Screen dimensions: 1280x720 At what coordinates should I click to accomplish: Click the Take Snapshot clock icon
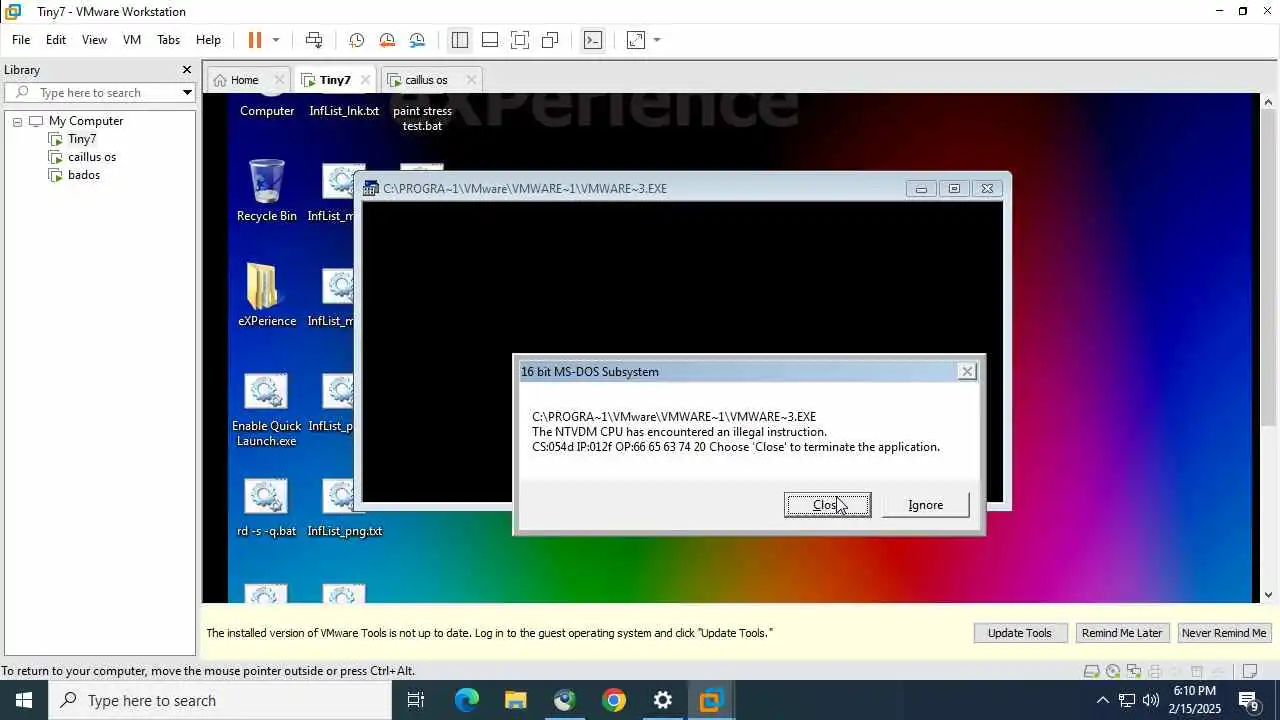(356, 40)
